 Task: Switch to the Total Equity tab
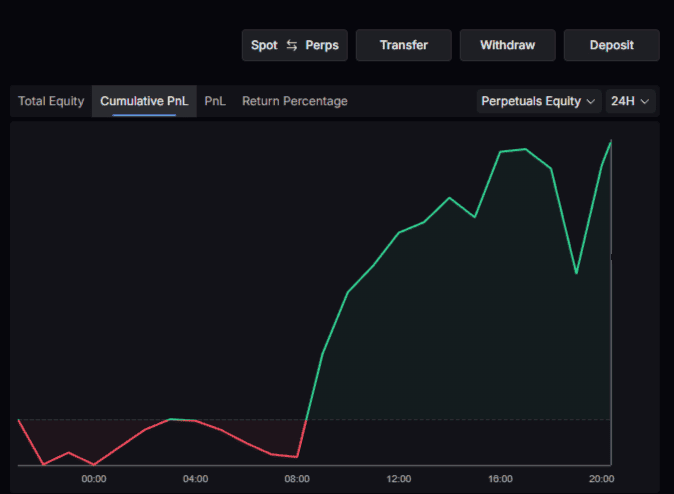pos(51,101)
